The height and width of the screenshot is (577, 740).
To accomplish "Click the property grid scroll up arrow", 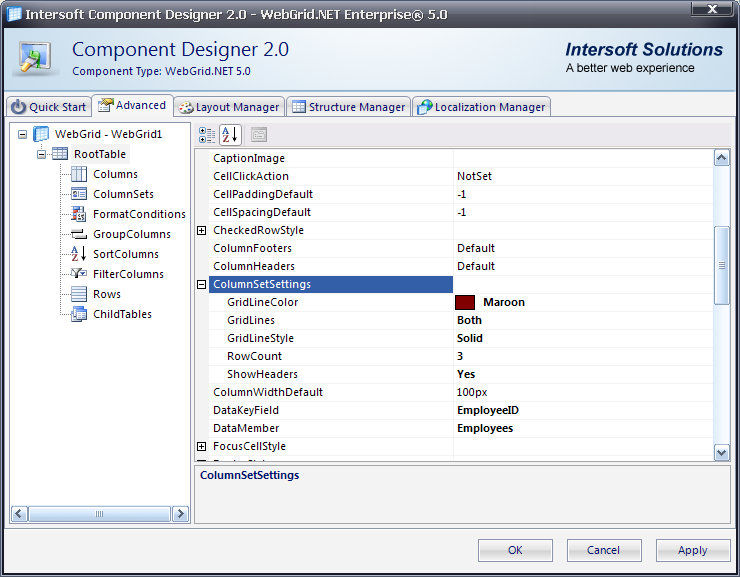I will 721,158.
